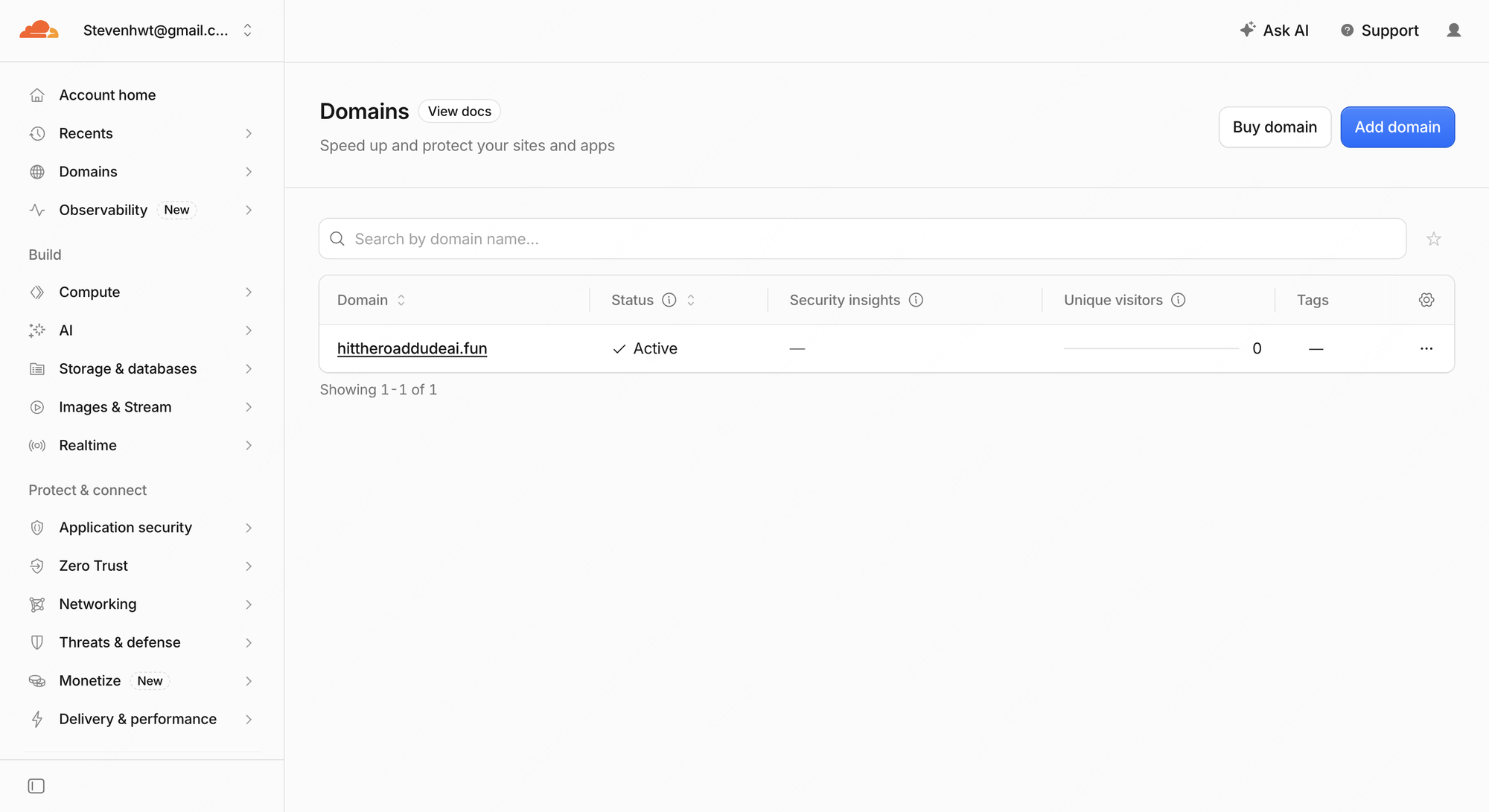Click the Realtime broadcast icon

click(37, 446)
